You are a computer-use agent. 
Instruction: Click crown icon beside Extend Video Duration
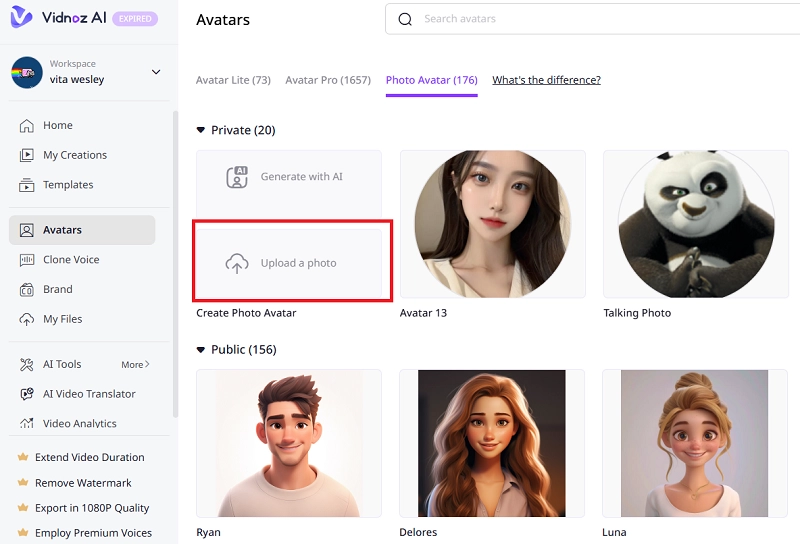22,457
